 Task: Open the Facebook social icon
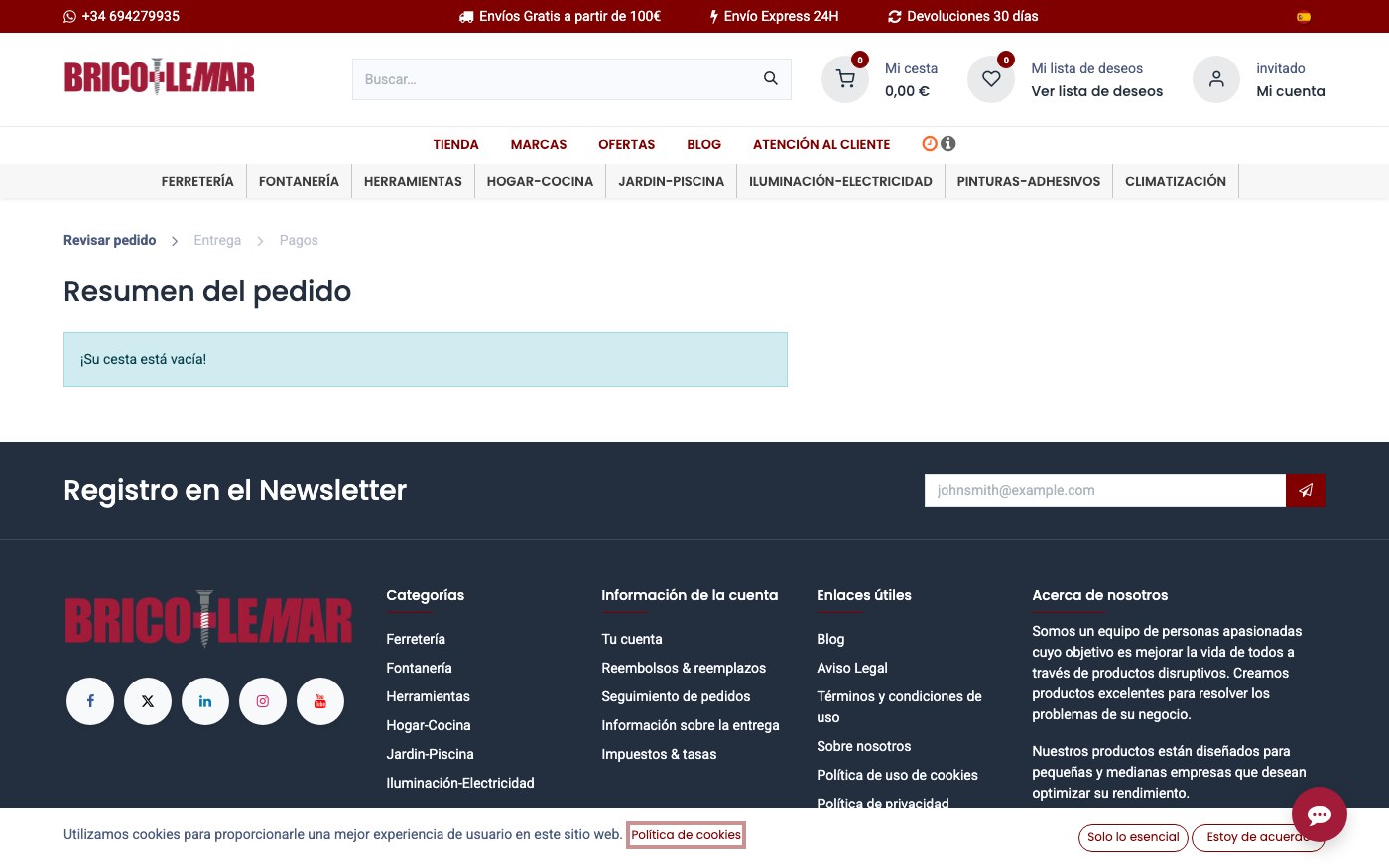pos(90,701)
